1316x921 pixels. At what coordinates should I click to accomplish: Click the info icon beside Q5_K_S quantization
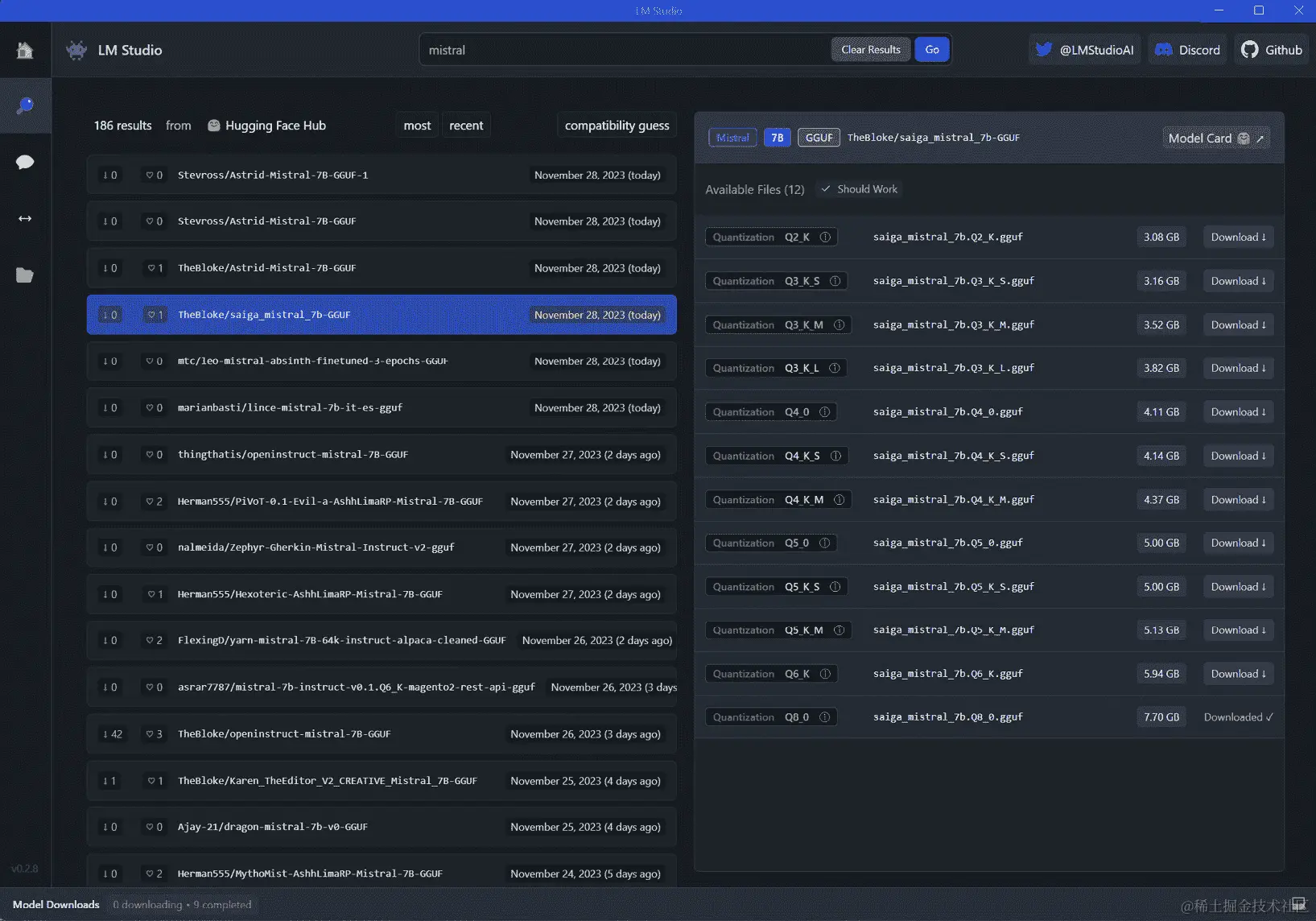(x=835, y=587)
